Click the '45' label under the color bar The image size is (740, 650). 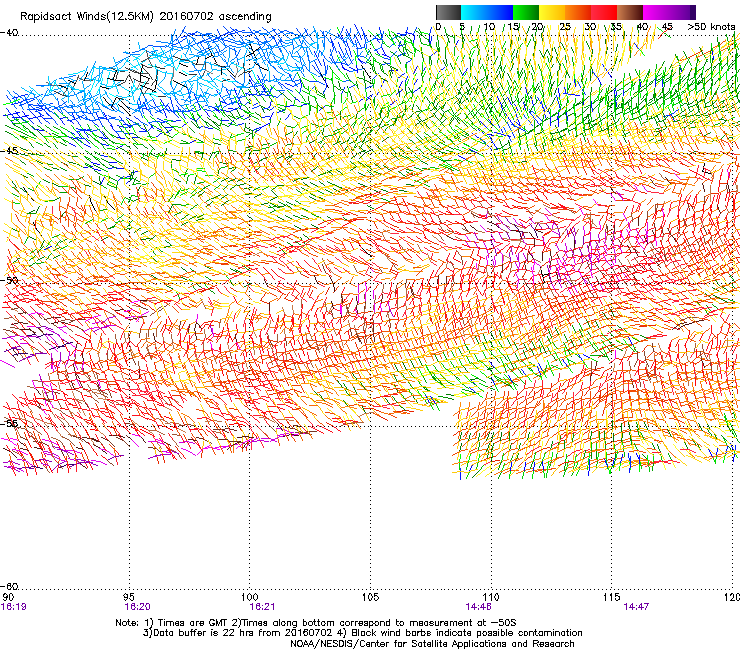(x=667, y=26)
